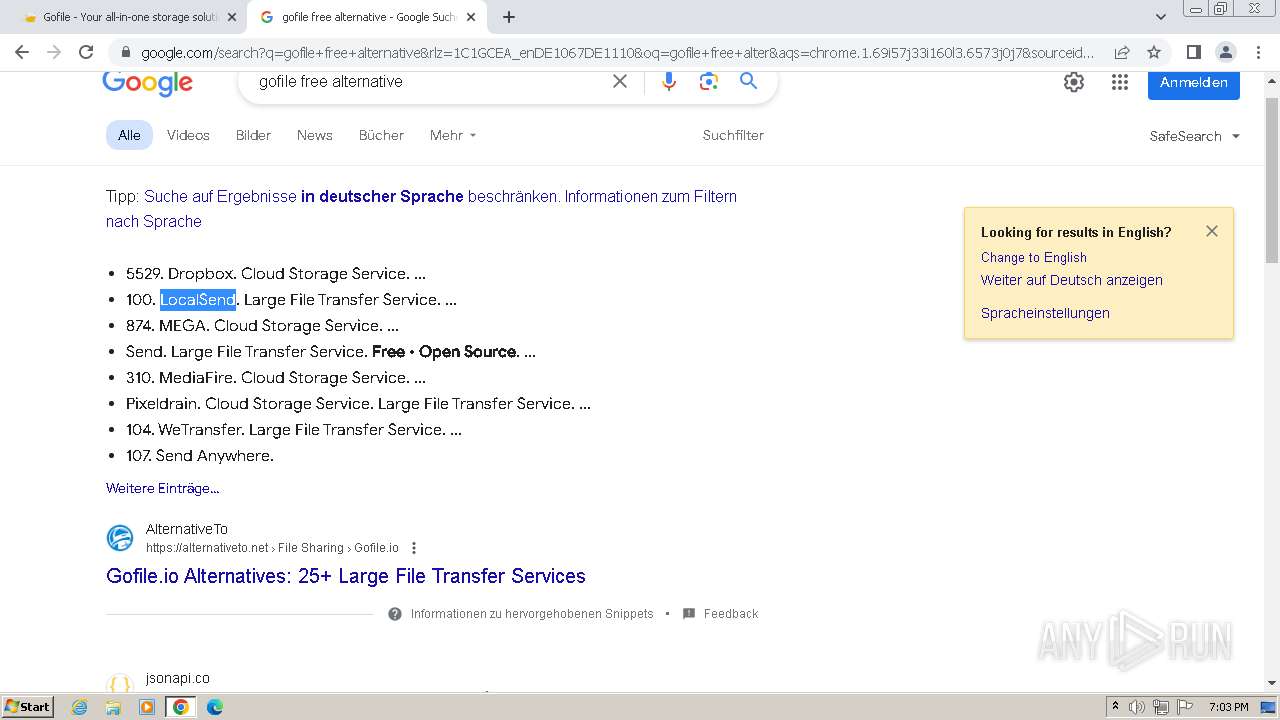Click Change to English link
The image size is (1280, 720).
pos(1033,257)
